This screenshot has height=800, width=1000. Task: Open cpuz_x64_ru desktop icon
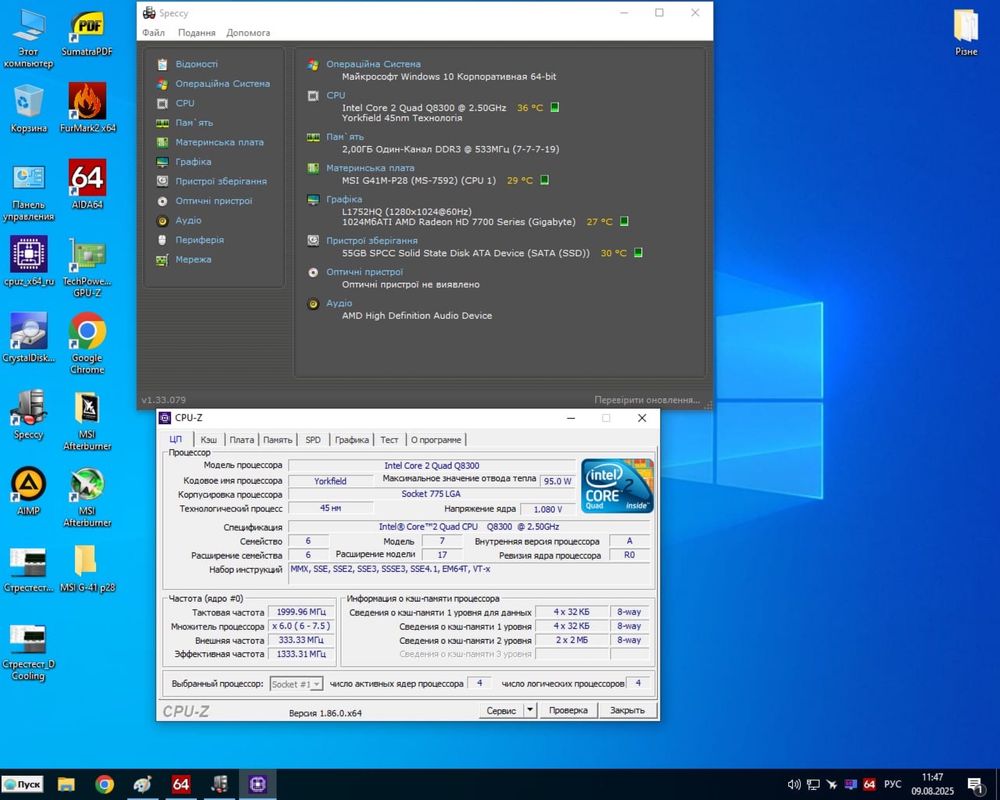click(29, 260)
